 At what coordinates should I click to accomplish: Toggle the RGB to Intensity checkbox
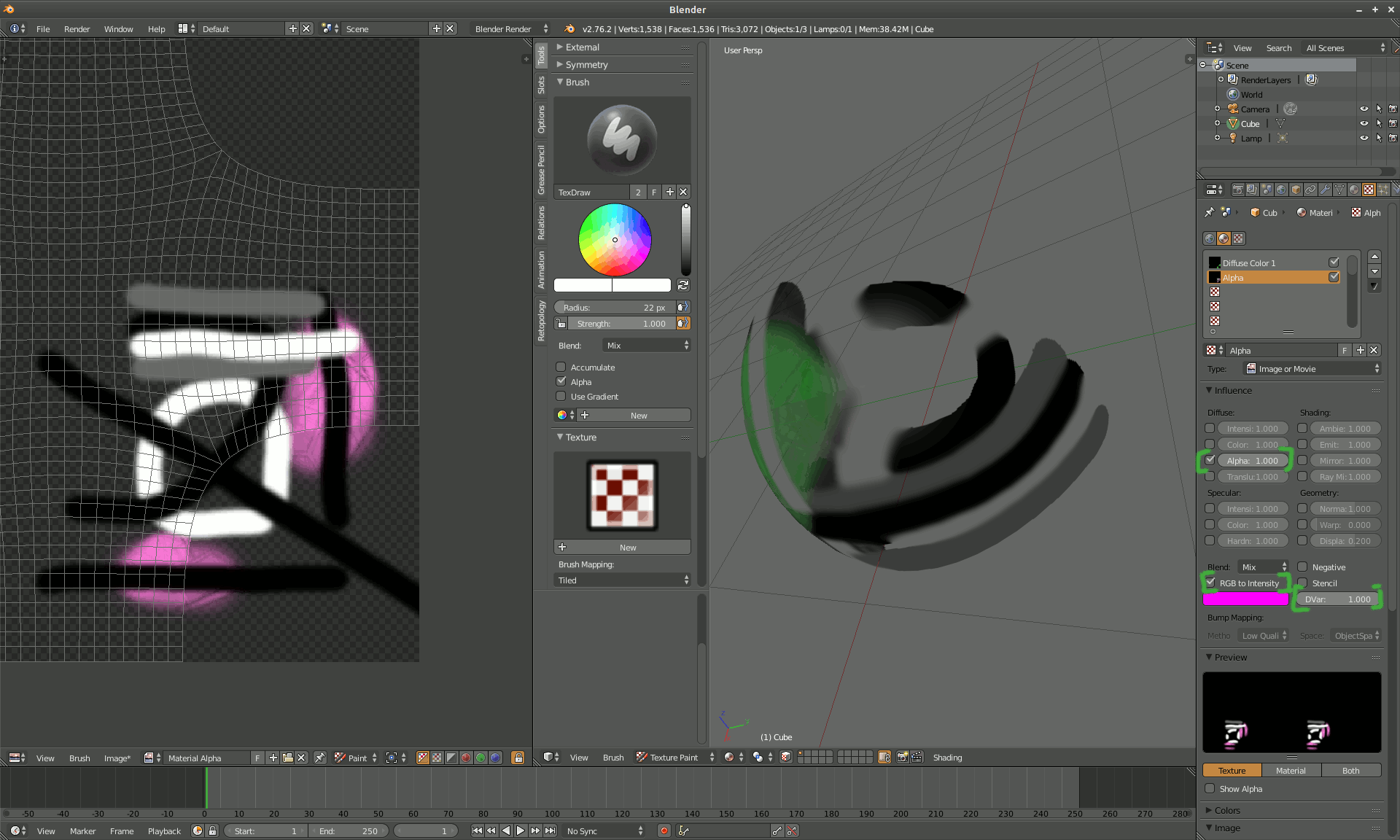[1211, 583]
